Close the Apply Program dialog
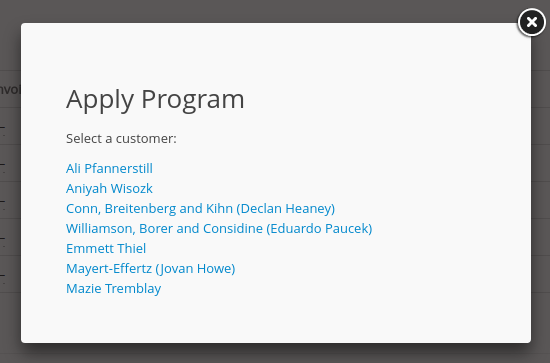Image resolution: width=550 pixels, height=363 pixels. coord(531,22)
